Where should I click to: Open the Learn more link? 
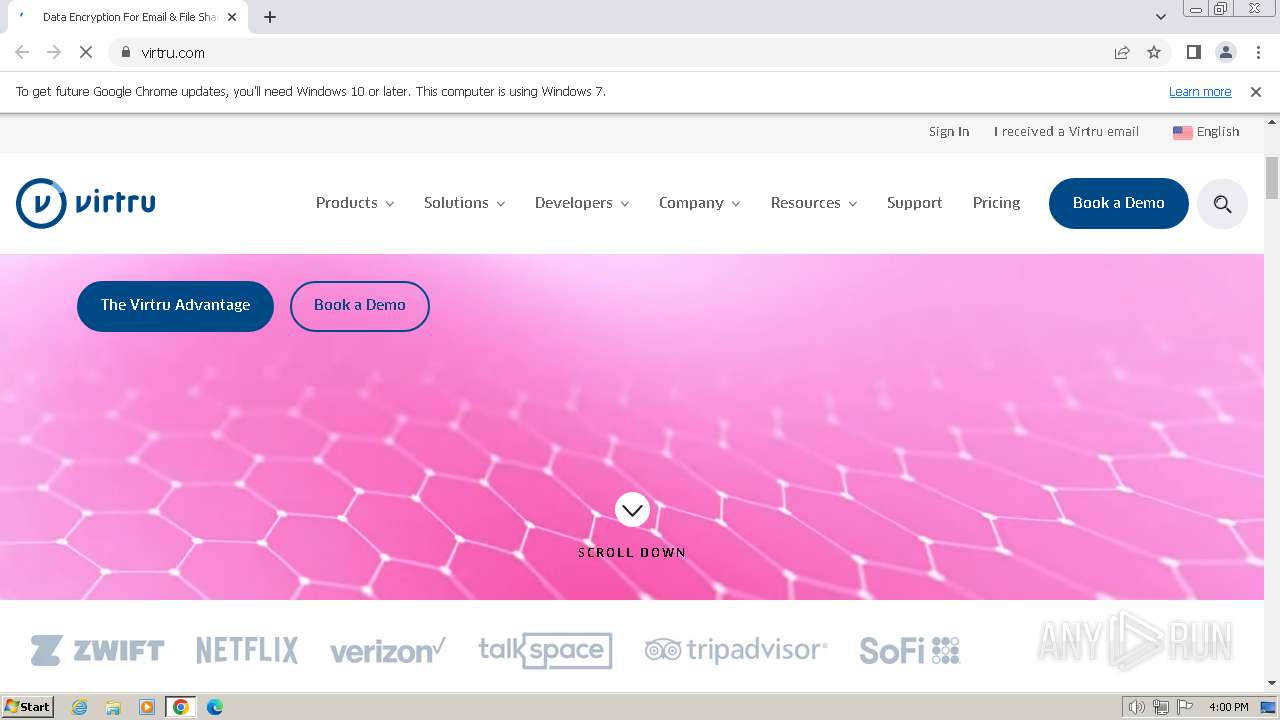1200,92
